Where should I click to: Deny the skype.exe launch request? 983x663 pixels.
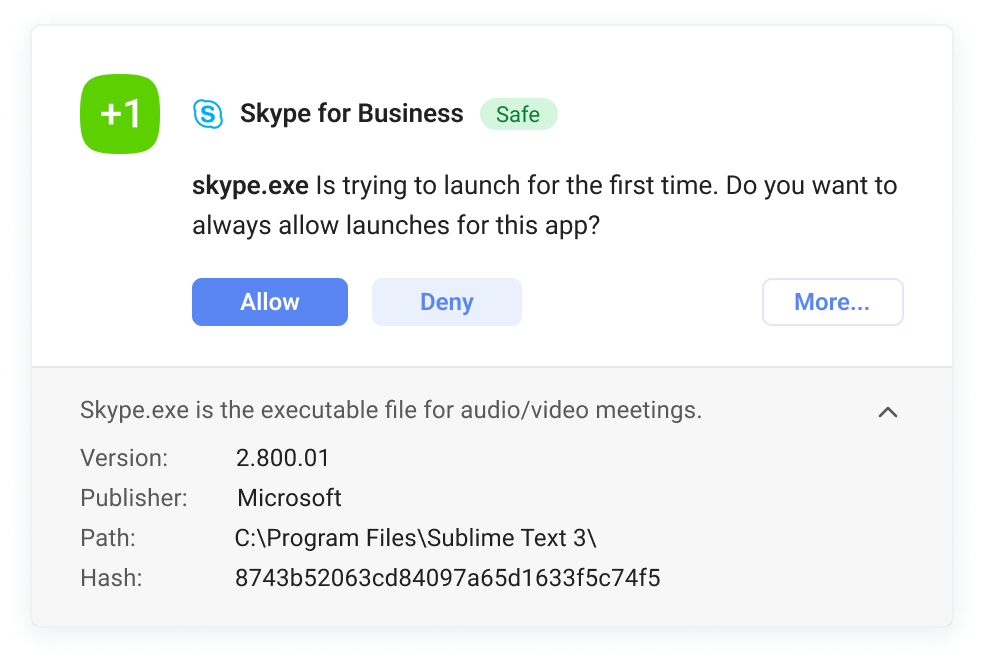(x=446, y=301)
